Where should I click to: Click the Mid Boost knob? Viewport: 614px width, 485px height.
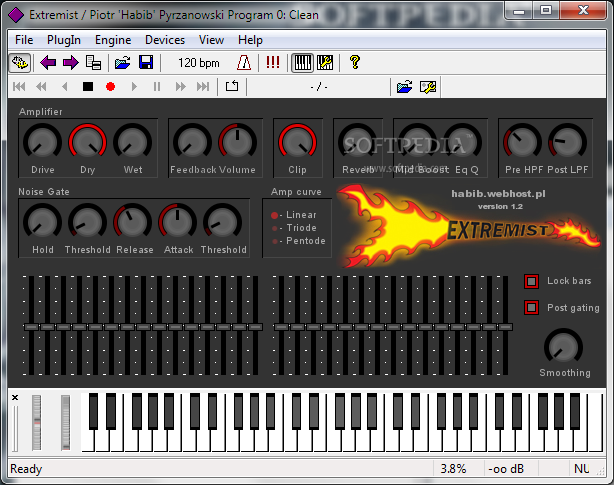pos(417,142)
